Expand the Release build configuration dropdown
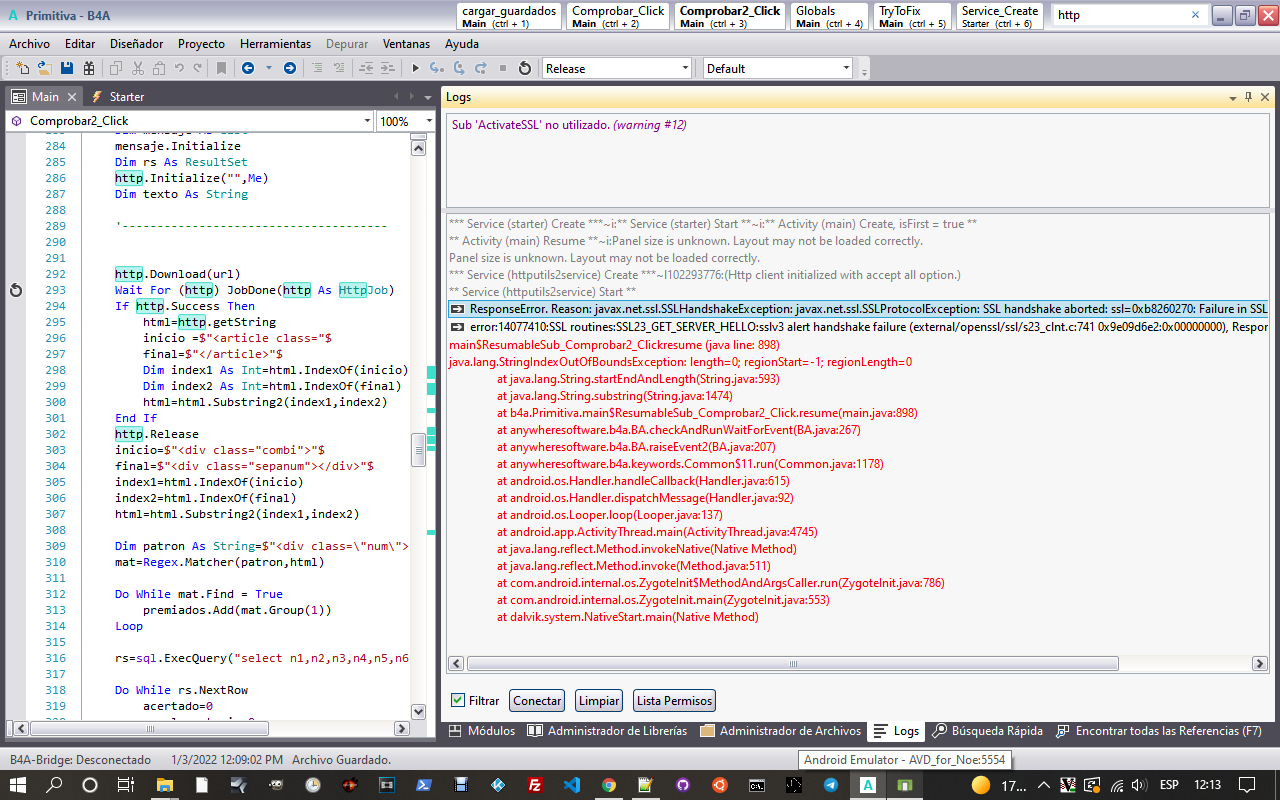The height and width of the screenshot is (800, 1280). (x=685, y=68)
